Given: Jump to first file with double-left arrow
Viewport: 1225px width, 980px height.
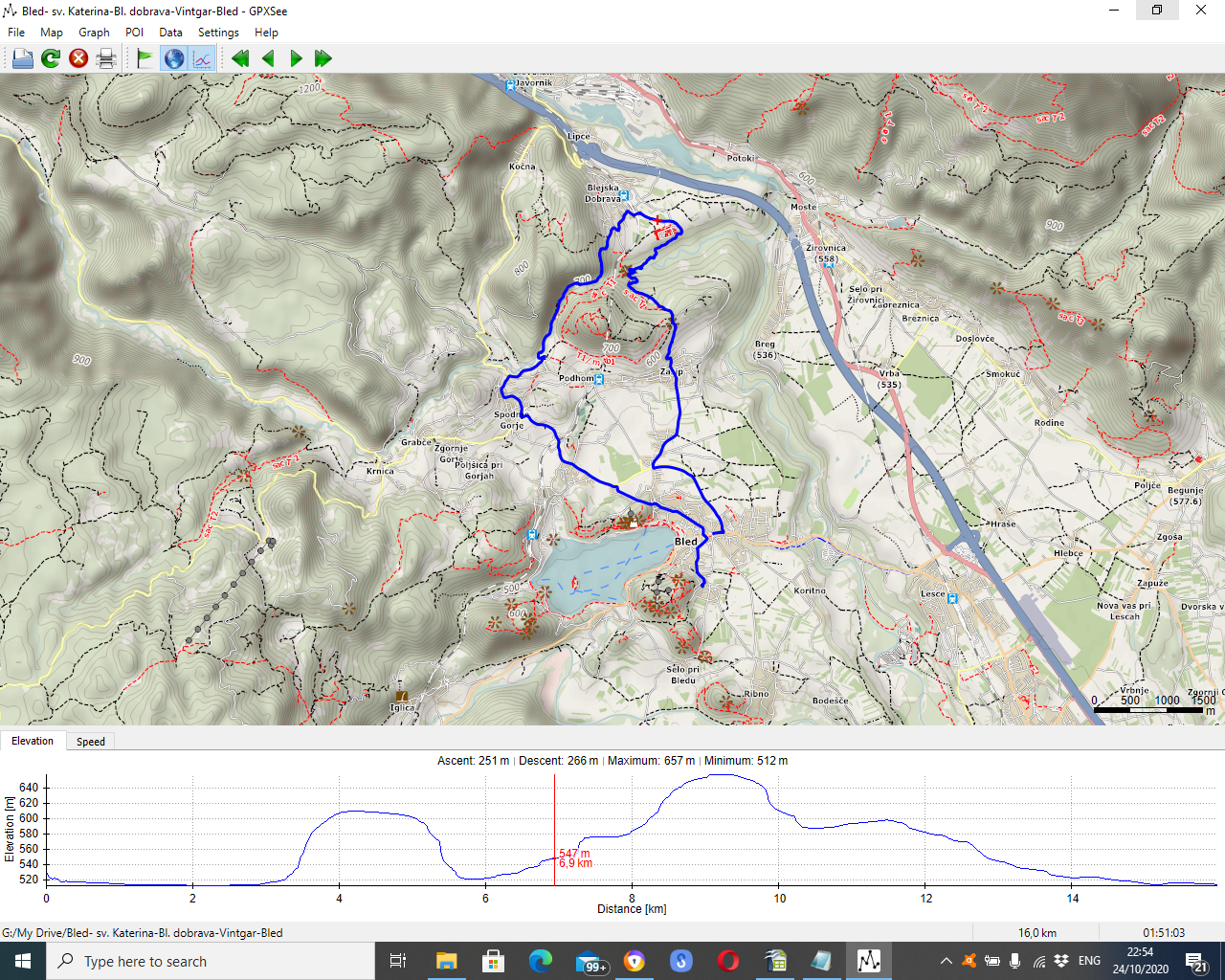Looking at the screenshot, I should pyautogui.click(x=240, y=58).
